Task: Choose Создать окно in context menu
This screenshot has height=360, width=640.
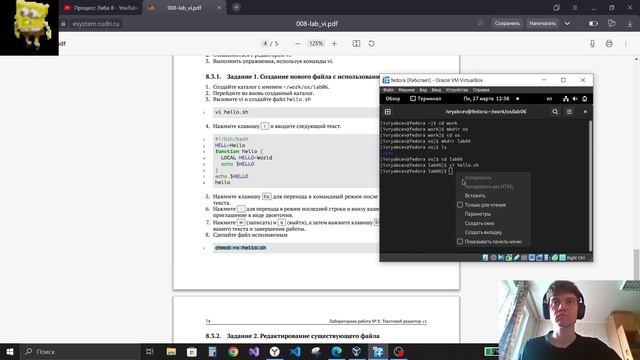Action: click(x=479, y=223)
